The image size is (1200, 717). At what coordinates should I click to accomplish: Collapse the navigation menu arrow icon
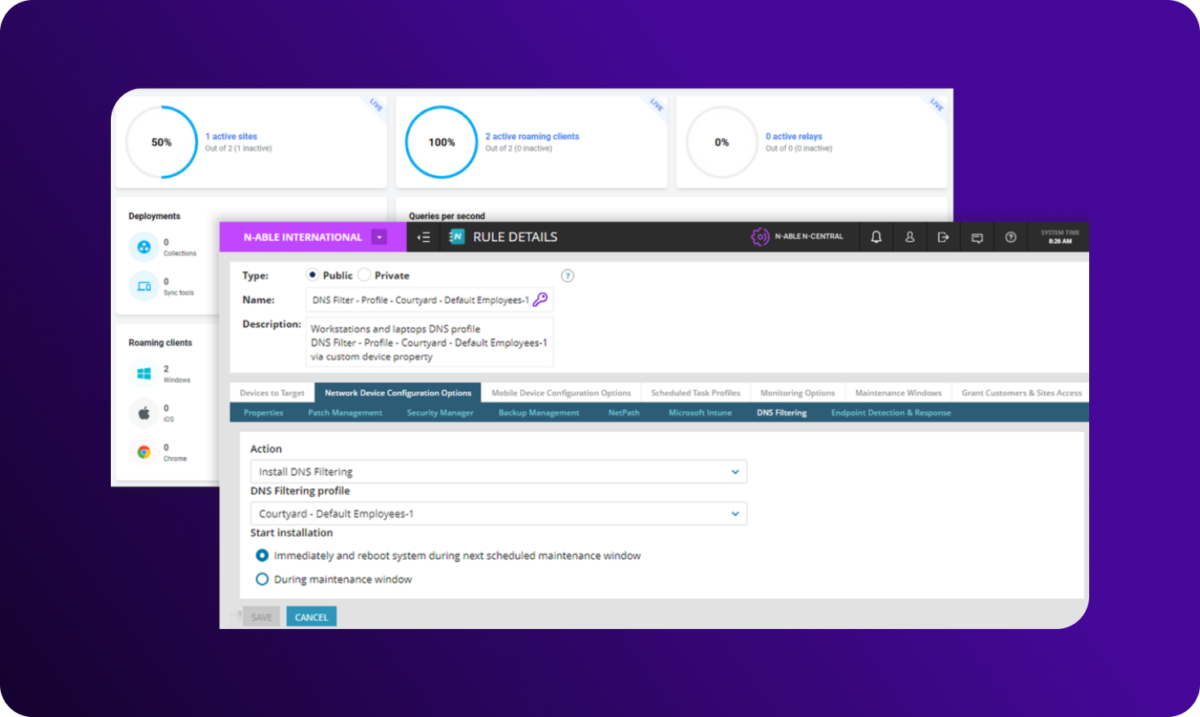pyautogui.click(x=423, y=237)
